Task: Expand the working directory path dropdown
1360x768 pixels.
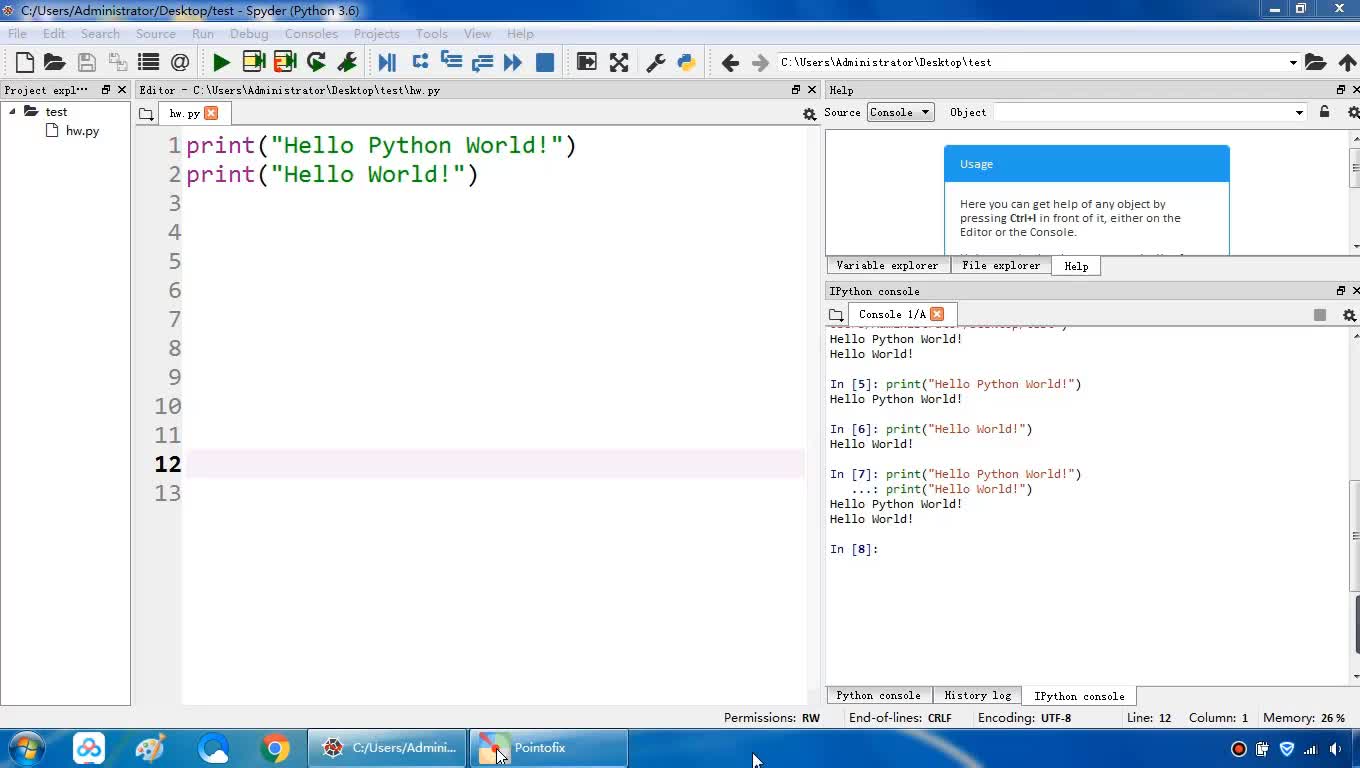Action: pos(1292,62)
